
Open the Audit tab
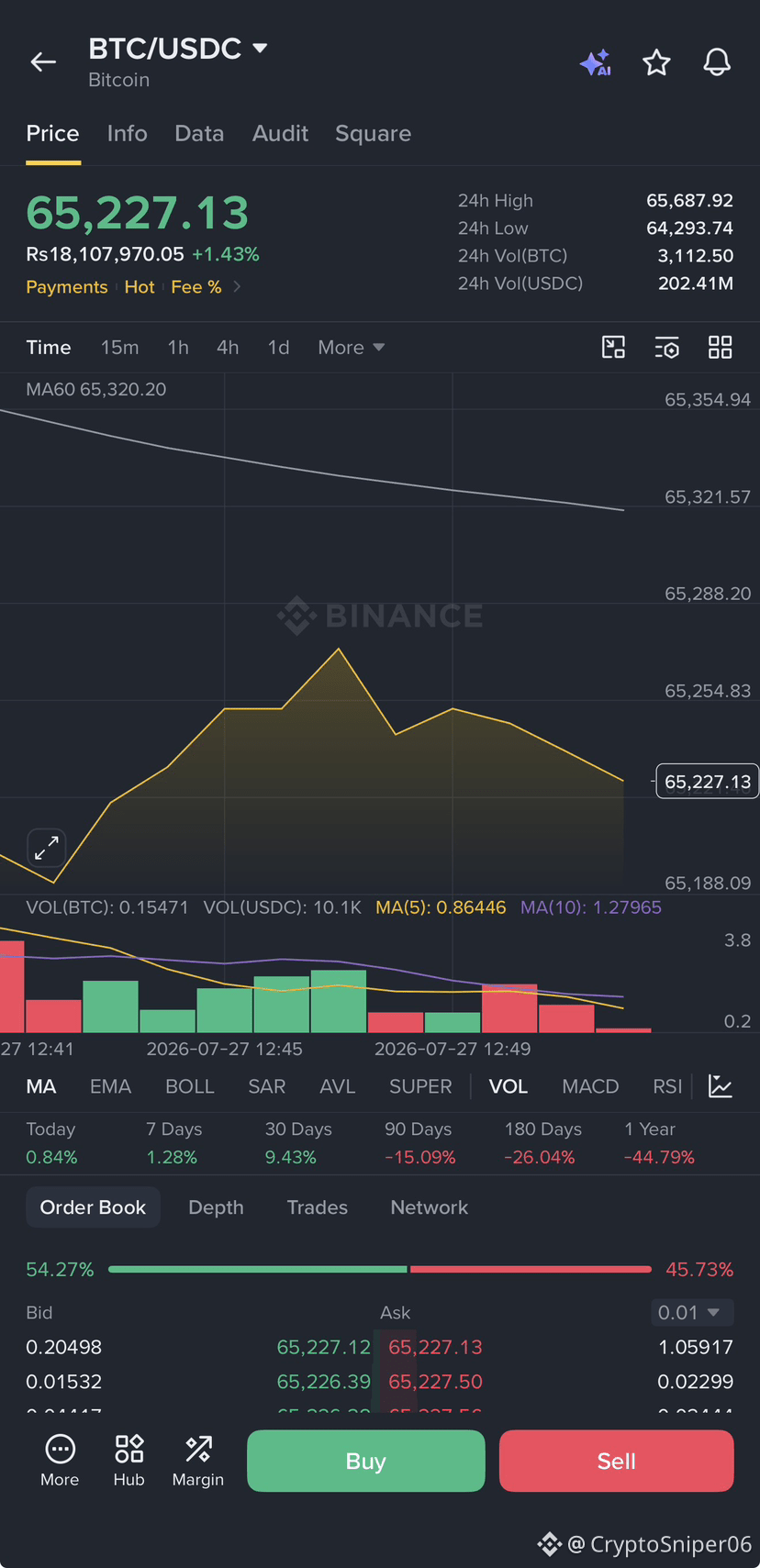pyautogui.click(x=280, y=134)
